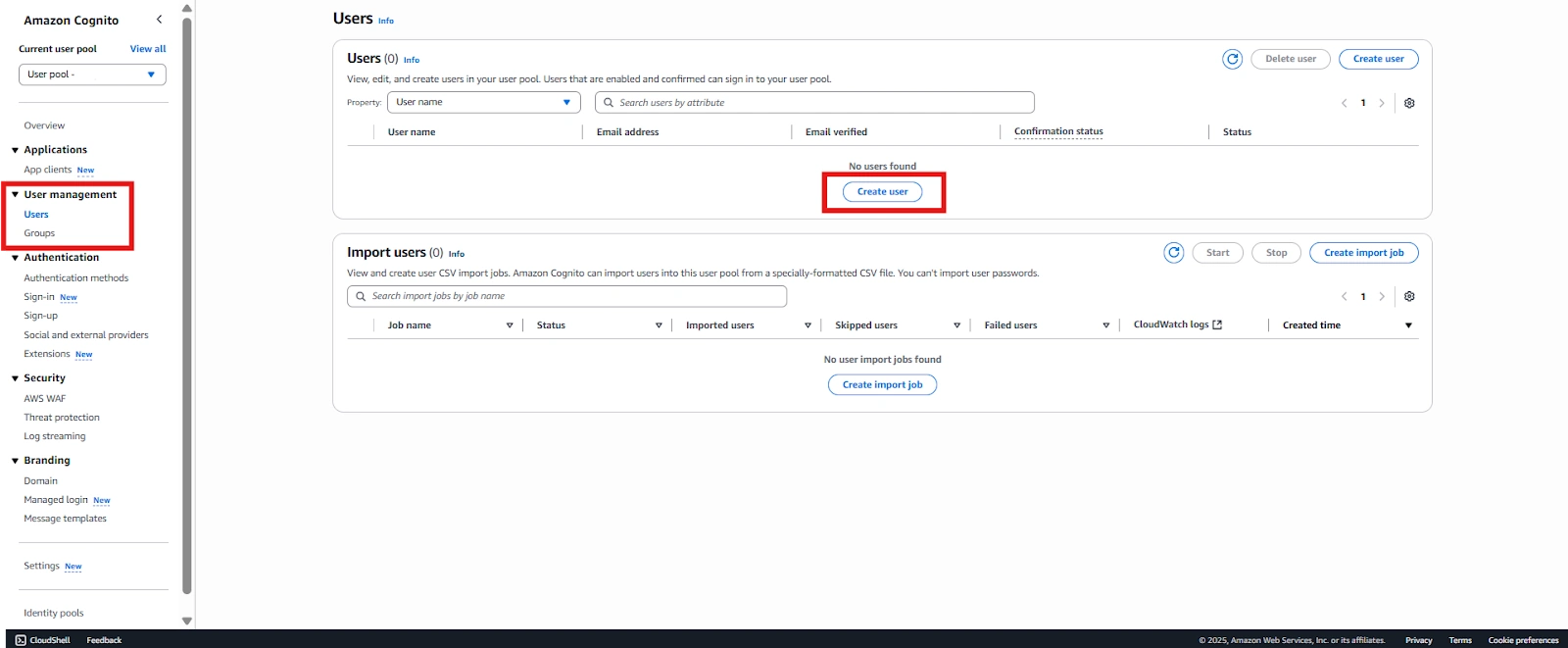Go to next Users page arrow
This screenshot has width=1568, height=648.
(1382, 103)
